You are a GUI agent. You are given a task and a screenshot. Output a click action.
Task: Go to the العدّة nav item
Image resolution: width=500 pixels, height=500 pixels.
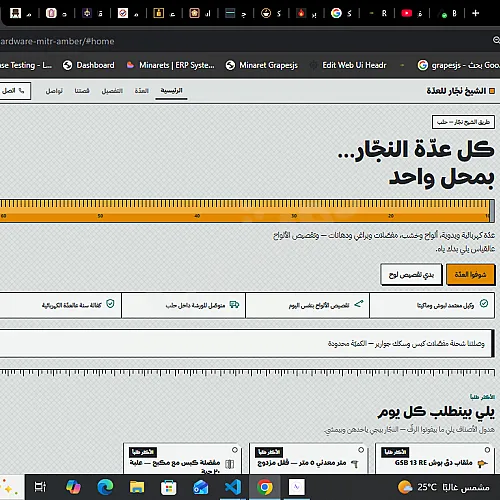(x=141, y=91)
